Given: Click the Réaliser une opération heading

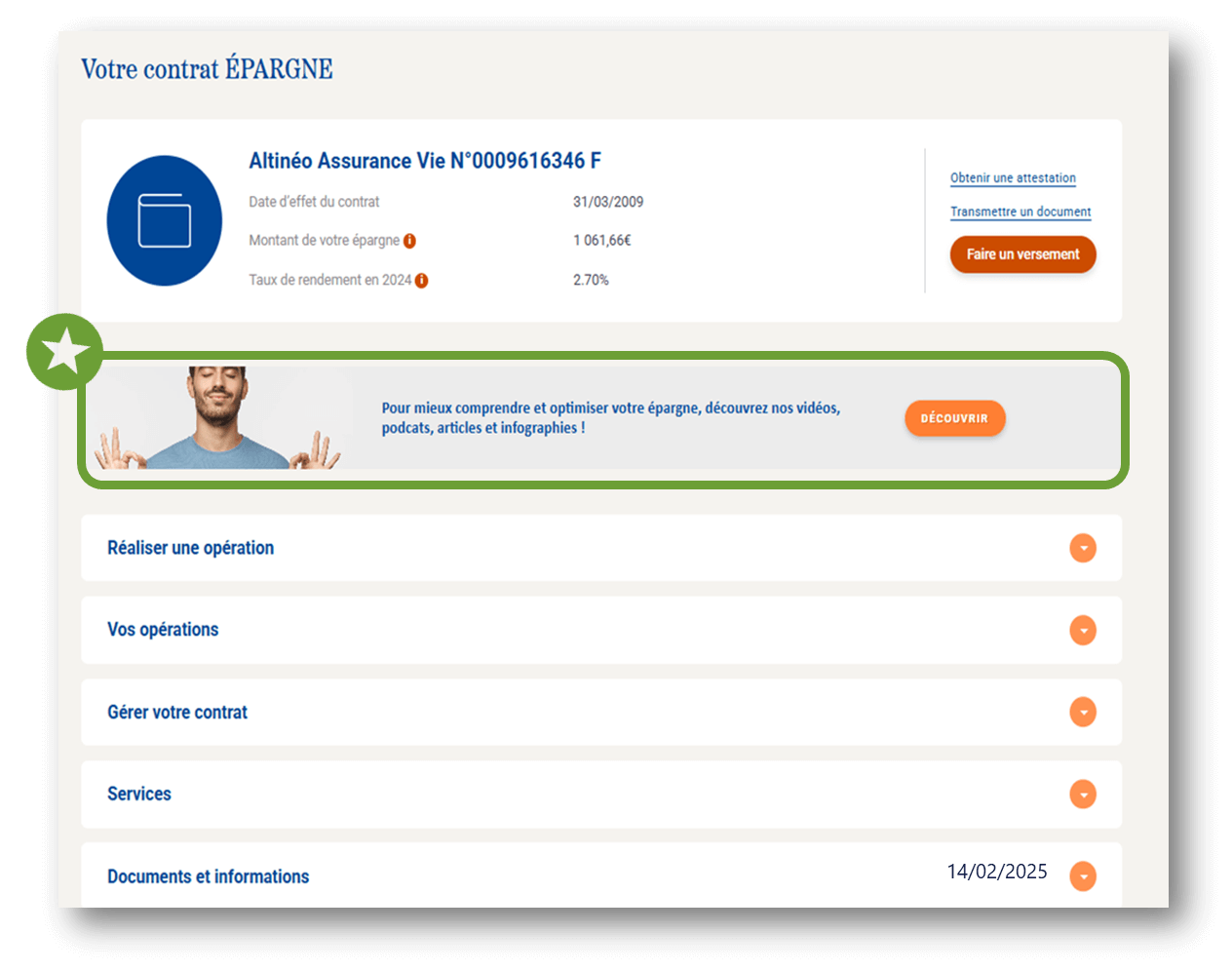Looking at the screenshot, I should [x=191, y=548].
